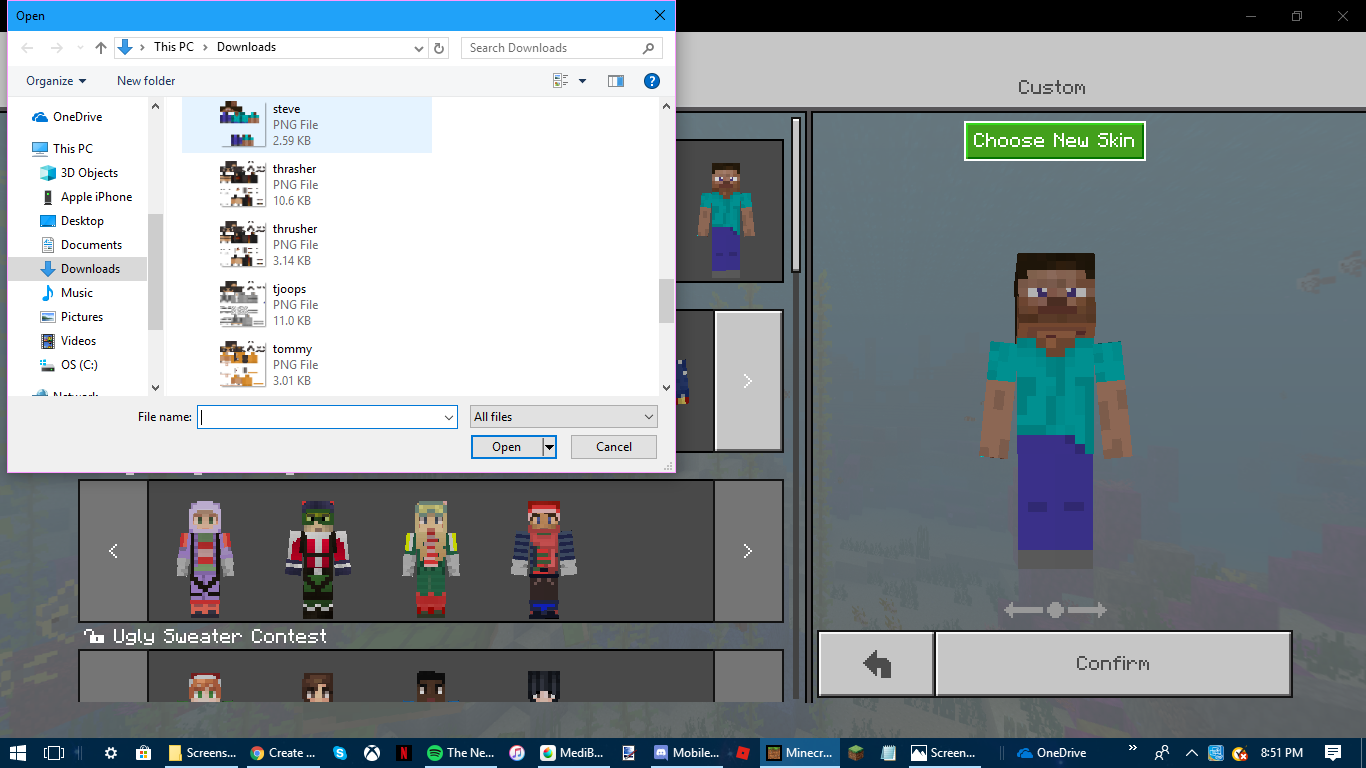Open Windows Start menu

[x=18, y=753]
